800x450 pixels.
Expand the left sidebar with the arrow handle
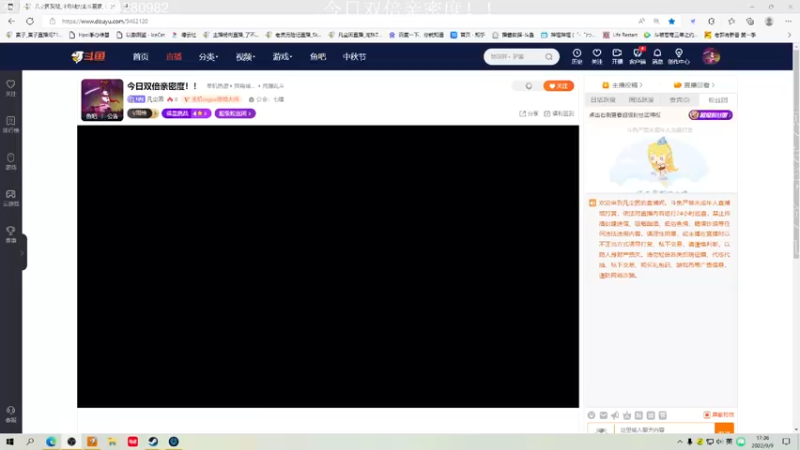pyautogui.click(x=22, y=252)
